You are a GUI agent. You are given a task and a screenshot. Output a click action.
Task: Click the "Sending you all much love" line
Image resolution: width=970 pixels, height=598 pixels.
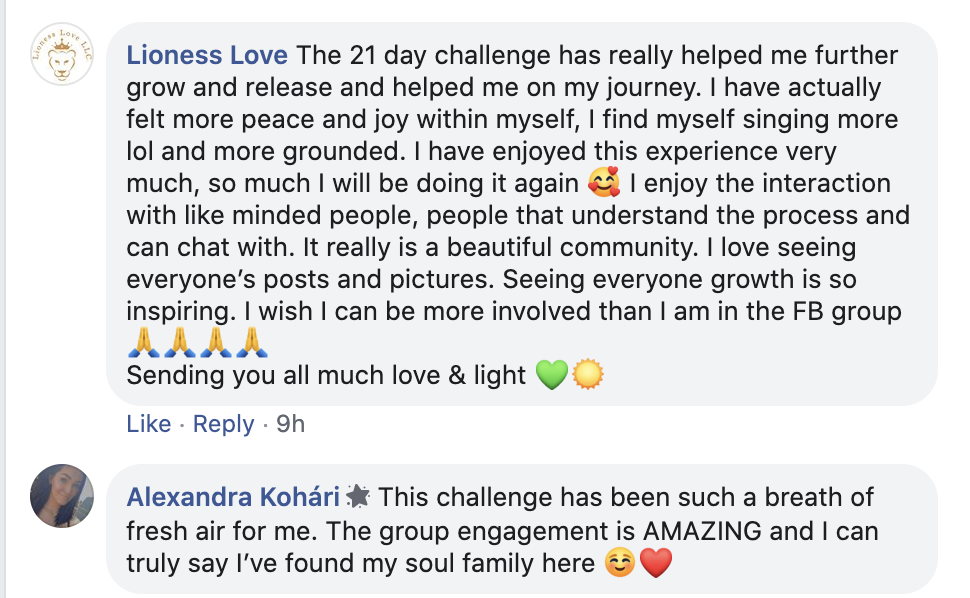tap(326, 376)
